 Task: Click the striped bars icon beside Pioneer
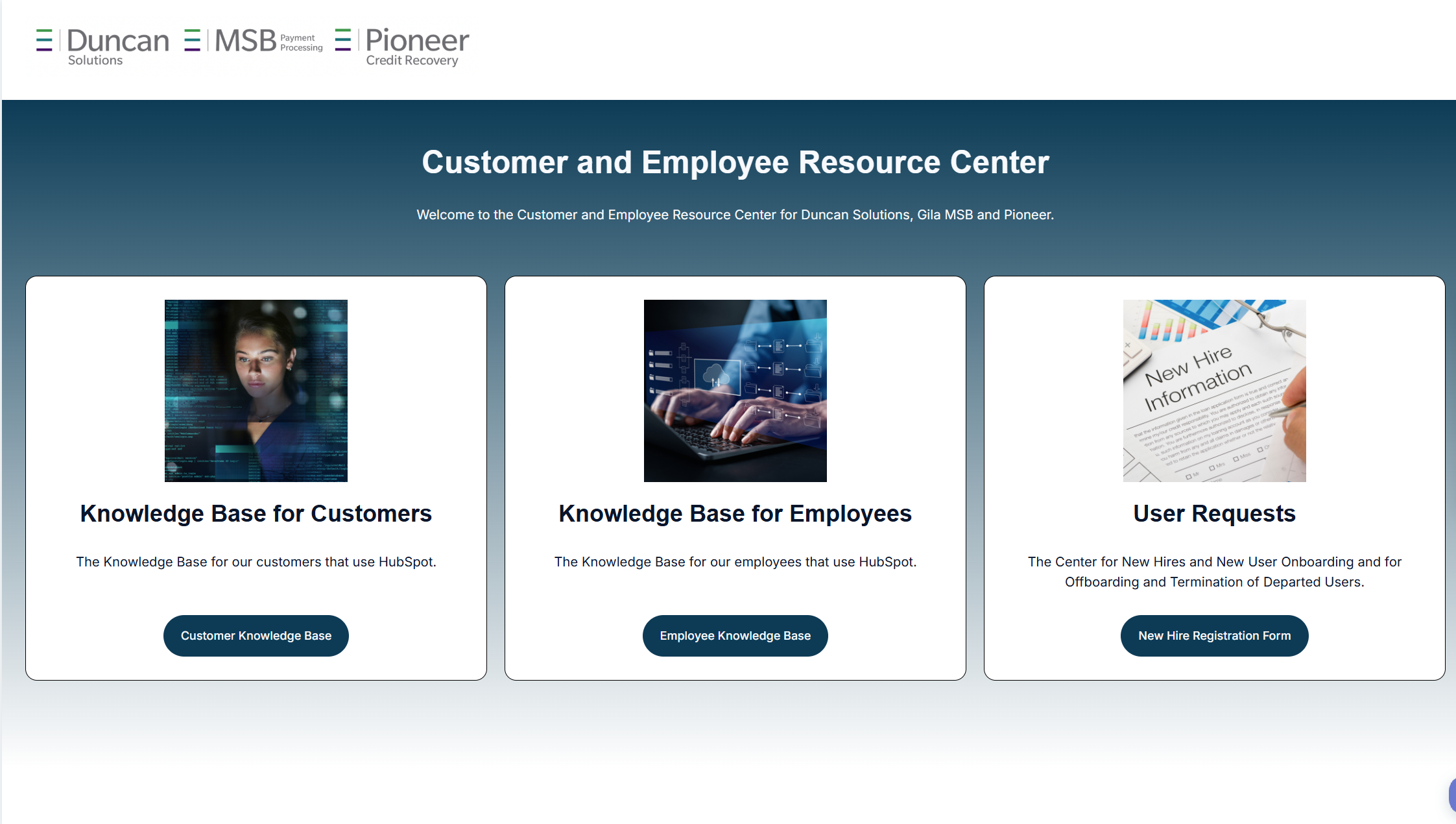(x=343, y=40)
